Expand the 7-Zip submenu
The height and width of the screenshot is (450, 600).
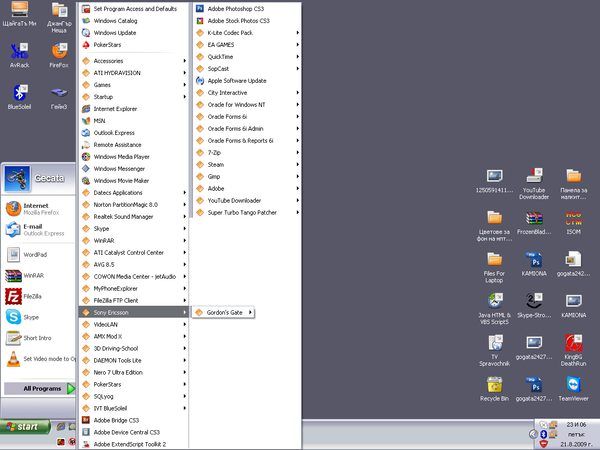(246, 153)
